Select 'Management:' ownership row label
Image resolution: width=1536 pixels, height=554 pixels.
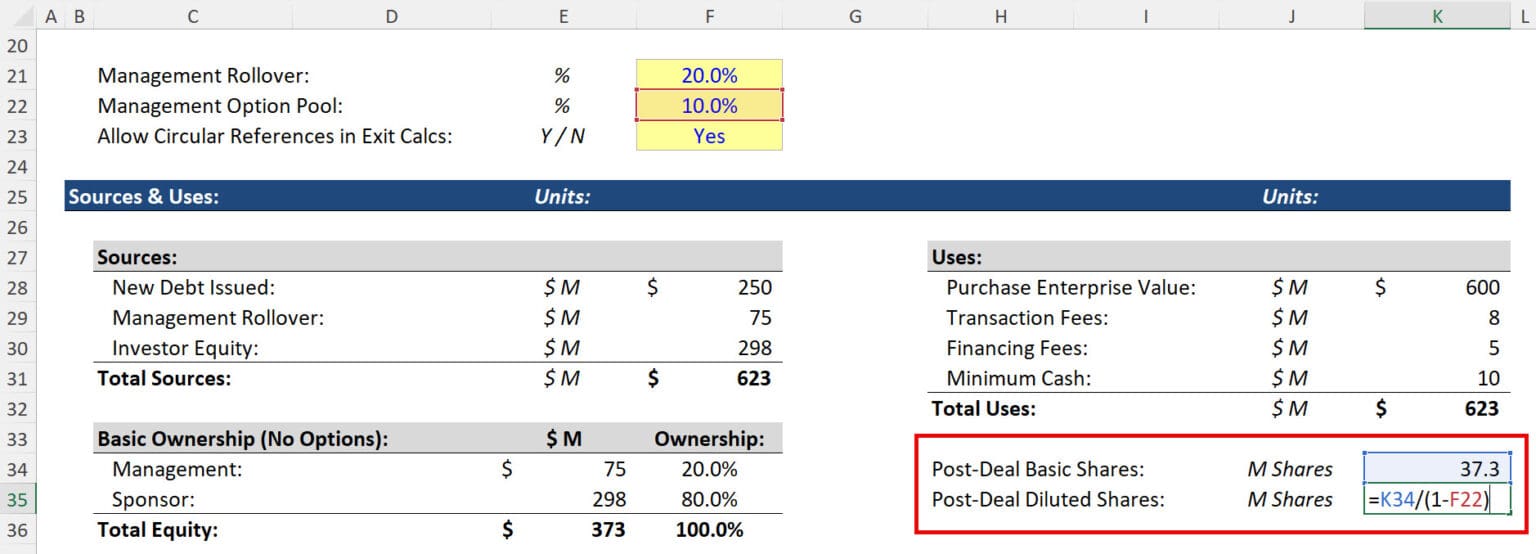[177, 469]
